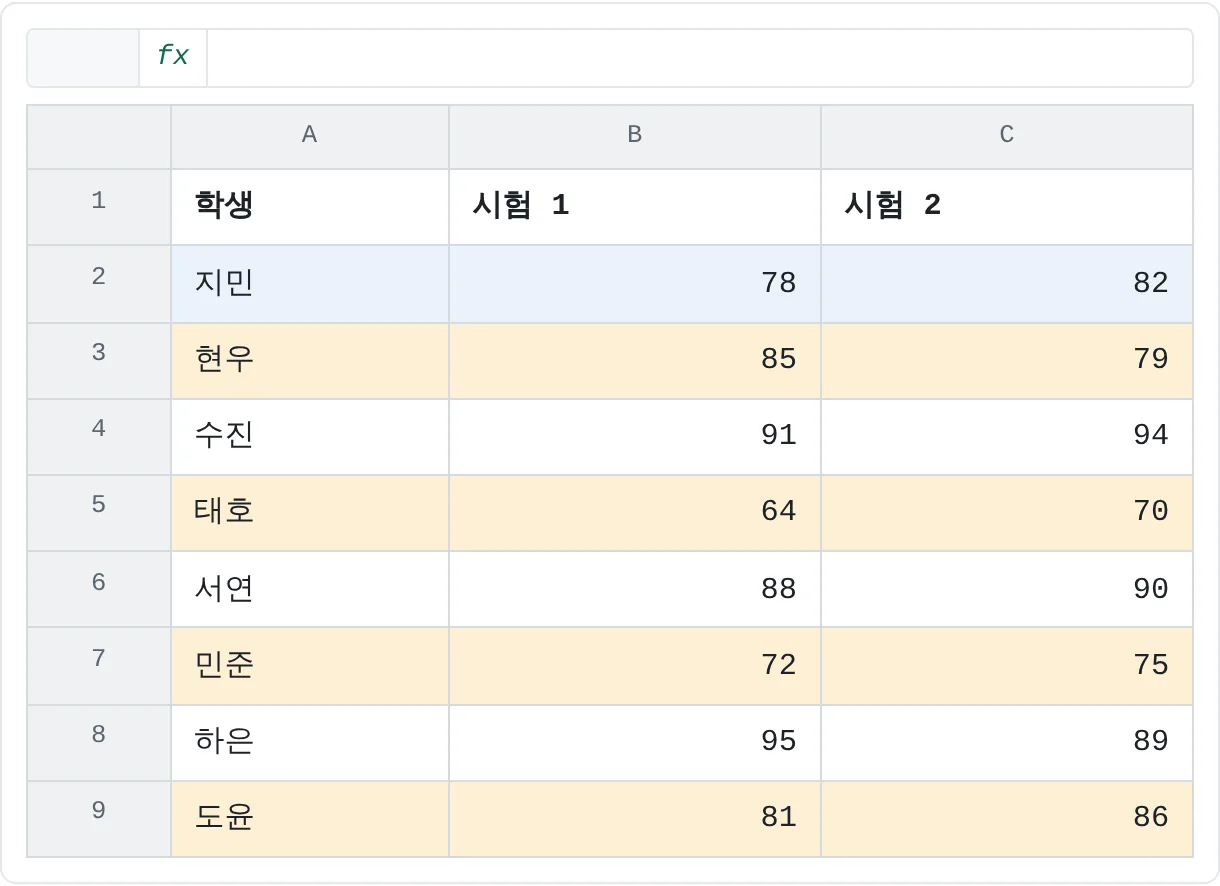The image size is (1220, 886).
Task: Click 태호's 시험 2 score 70
Action: [x=1007, y=513]
